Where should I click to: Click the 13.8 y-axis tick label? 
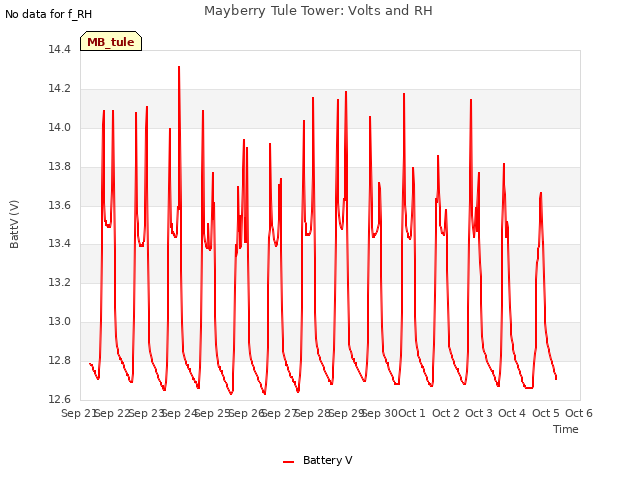(x=60, y=167)
